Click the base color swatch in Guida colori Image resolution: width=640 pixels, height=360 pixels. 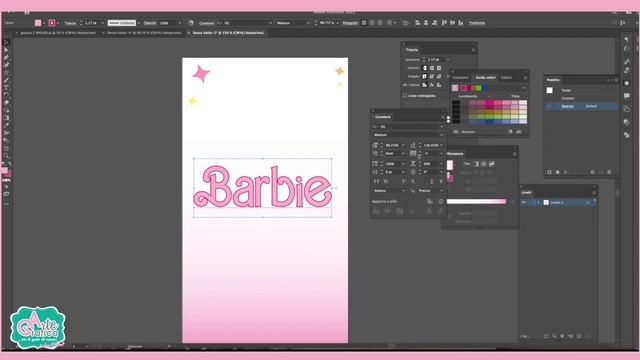click(x=455, y=88)
